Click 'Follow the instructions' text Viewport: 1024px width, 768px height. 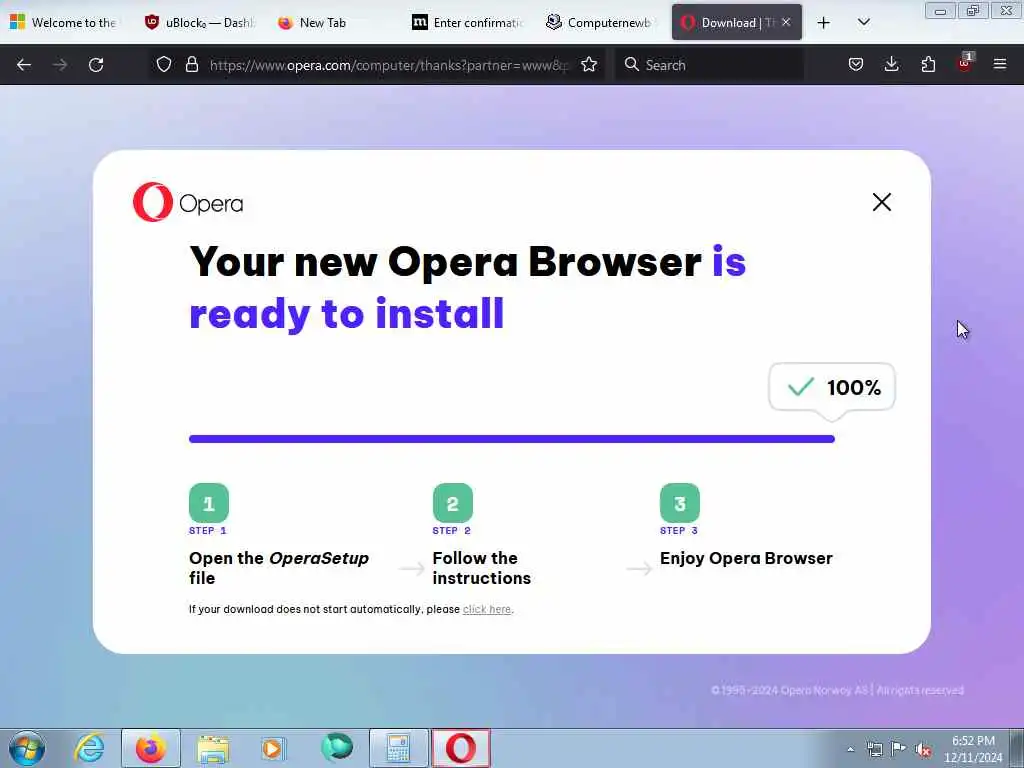(481, 568)
